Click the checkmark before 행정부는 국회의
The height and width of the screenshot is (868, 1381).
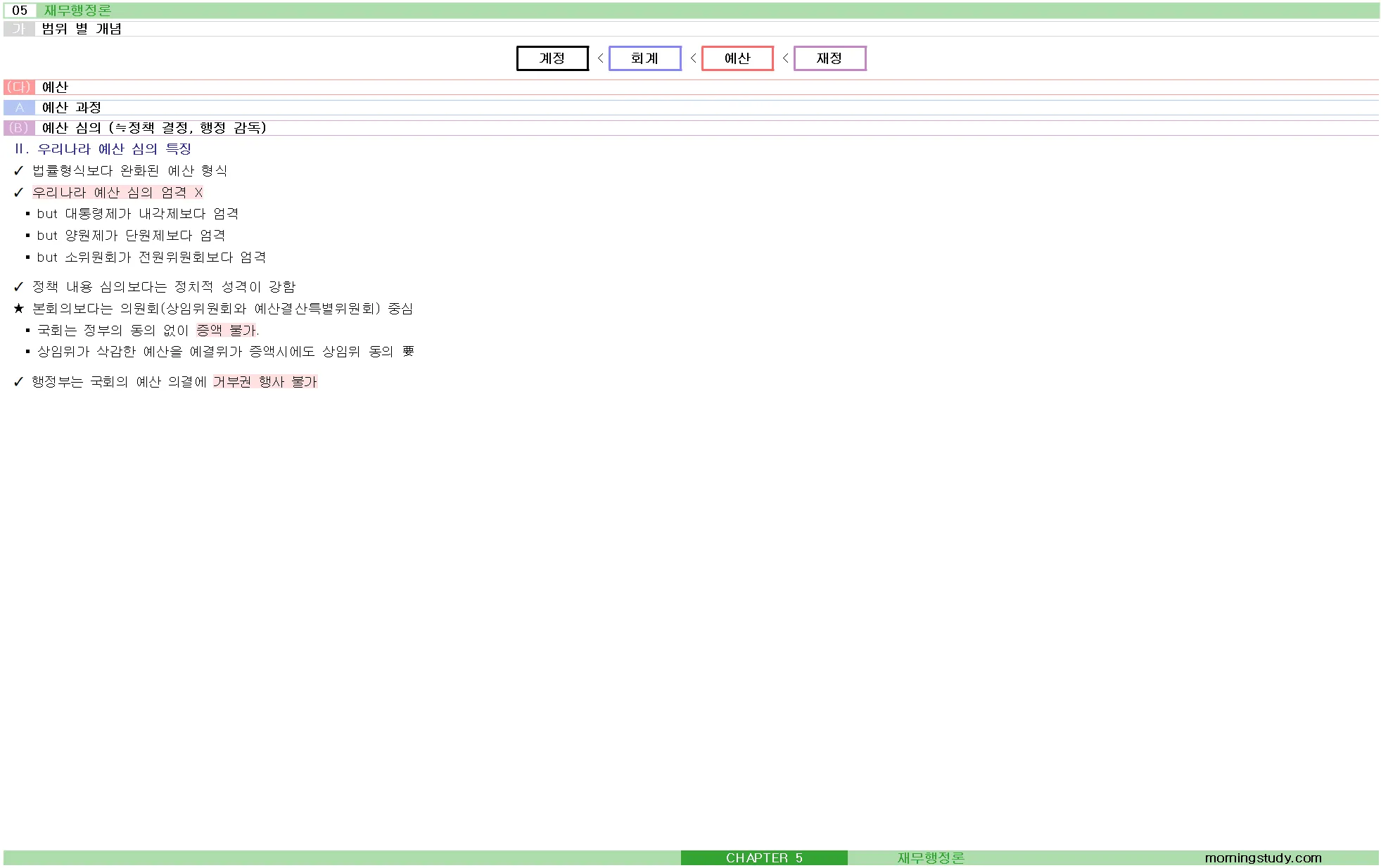(19, 382)
